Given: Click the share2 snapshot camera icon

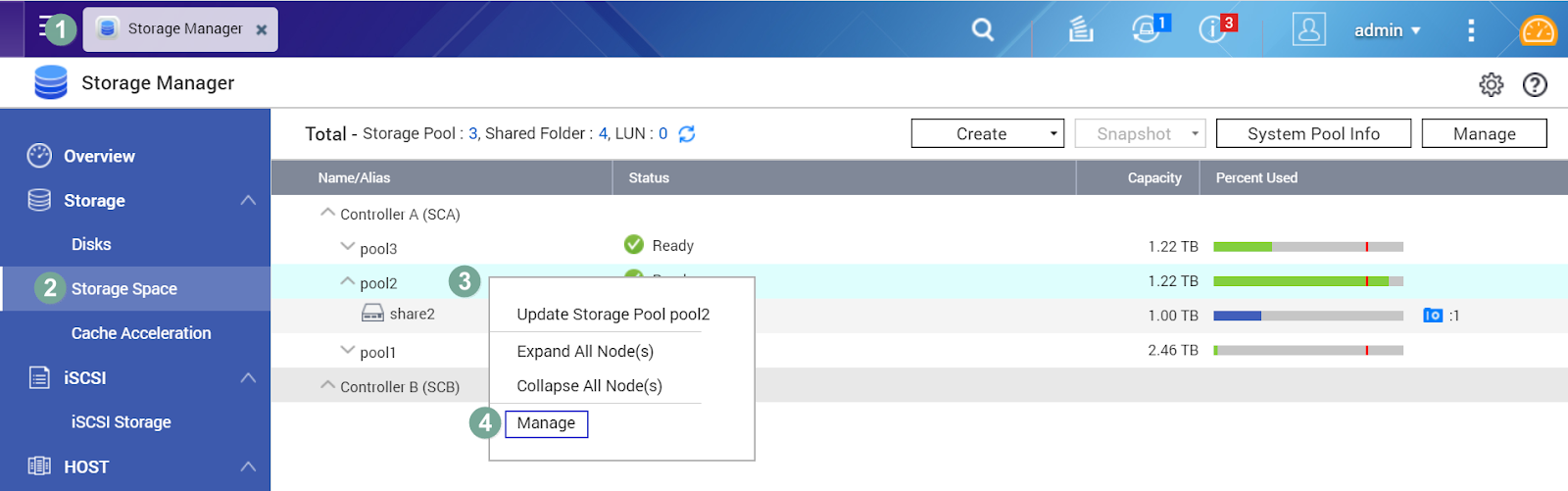Looking at the screenshot, I should pyautogui.click(x=1433, y=316).
